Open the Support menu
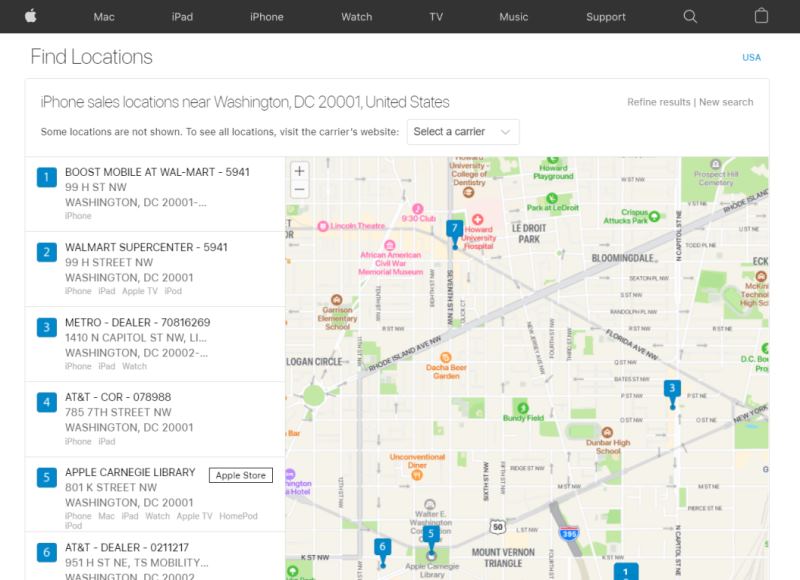Image resolution: width=800 pixels, height=580 pixels. coord(606,17)
